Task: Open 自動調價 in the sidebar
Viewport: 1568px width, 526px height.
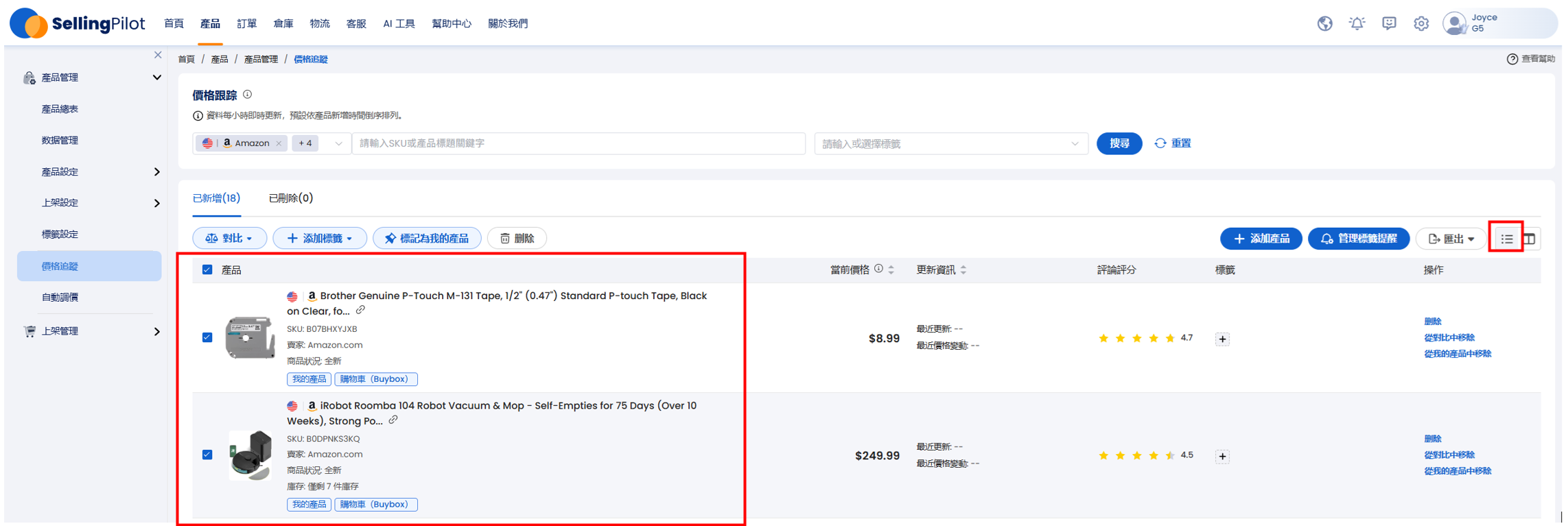Action: click(60, 297)
